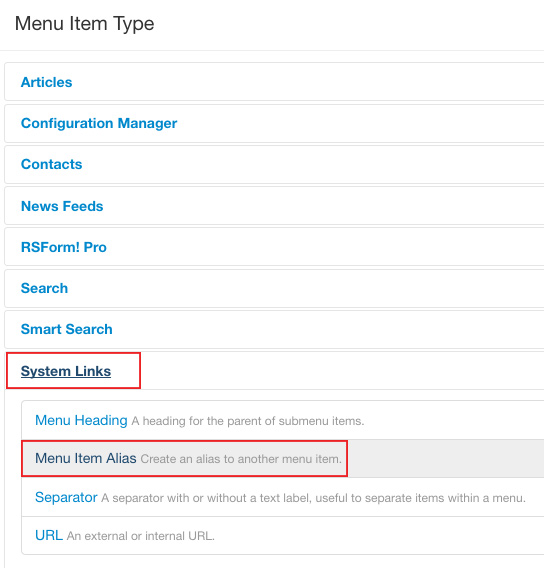Click the 'heading for the parent' description
The image size is (544, 568).
tap(248, 421)
